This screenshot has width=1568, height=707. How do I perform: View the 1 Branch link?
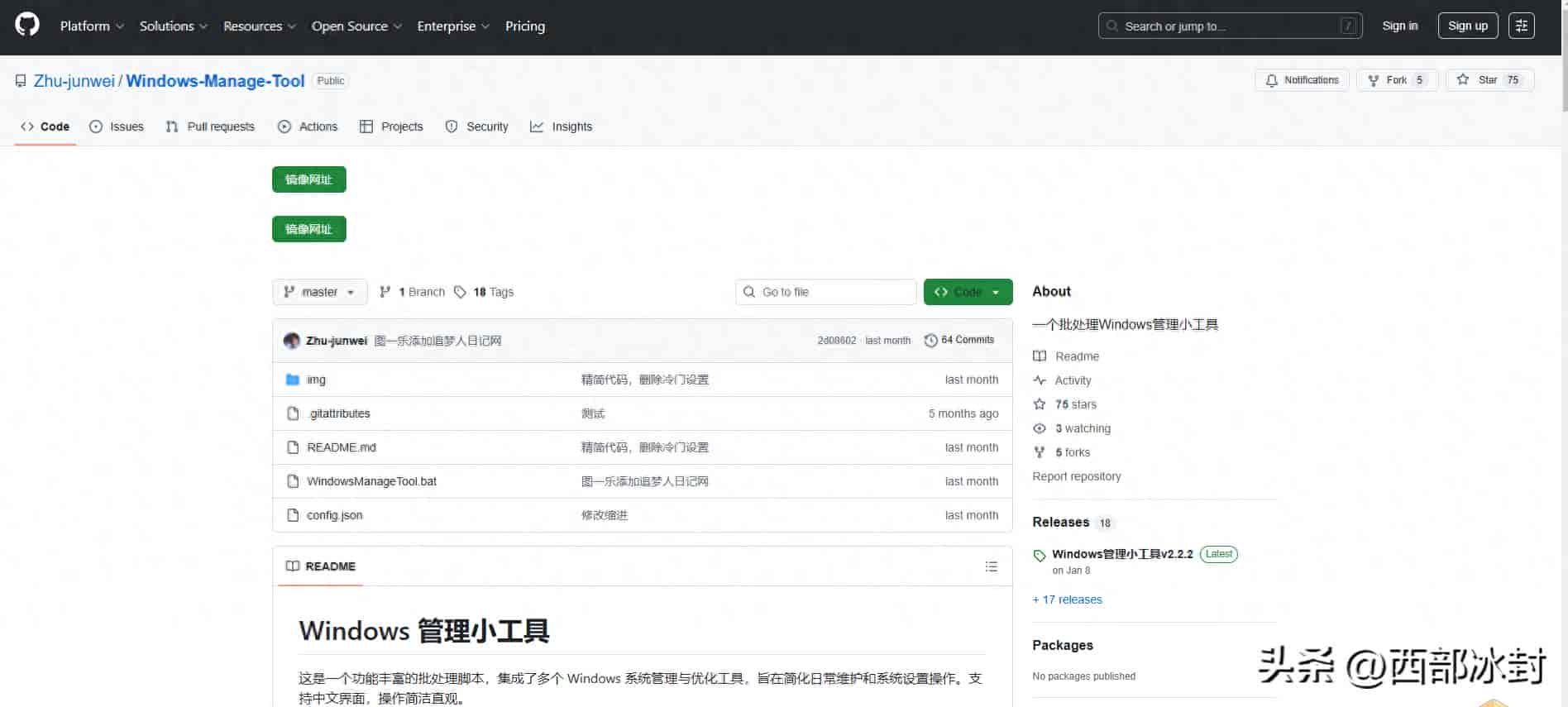click(x=412, y=292)
